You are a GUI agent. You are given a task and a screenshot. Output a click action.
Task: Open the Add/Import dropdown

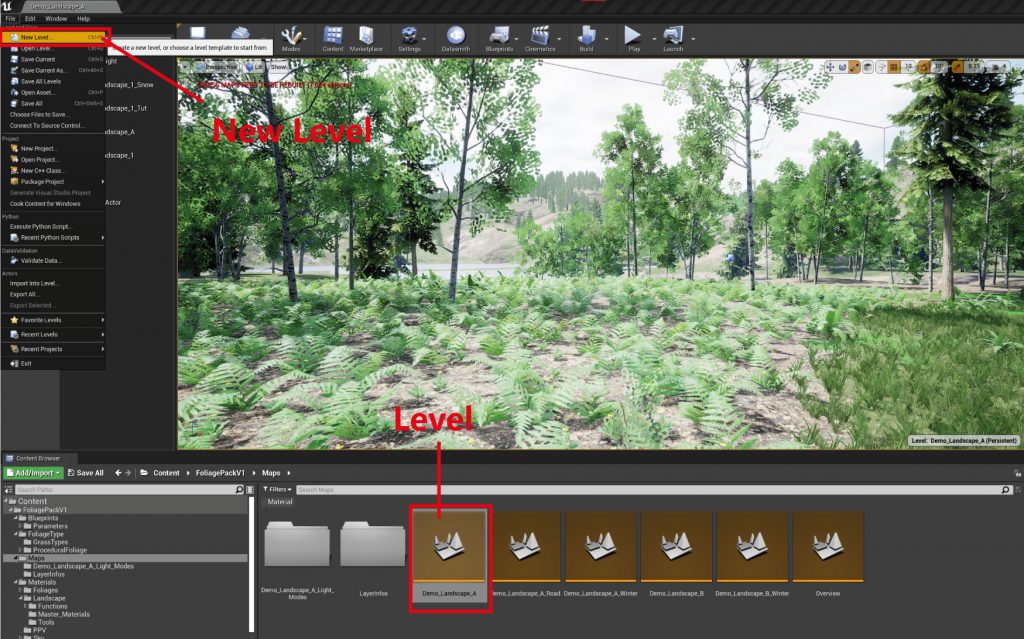(33, 472)
